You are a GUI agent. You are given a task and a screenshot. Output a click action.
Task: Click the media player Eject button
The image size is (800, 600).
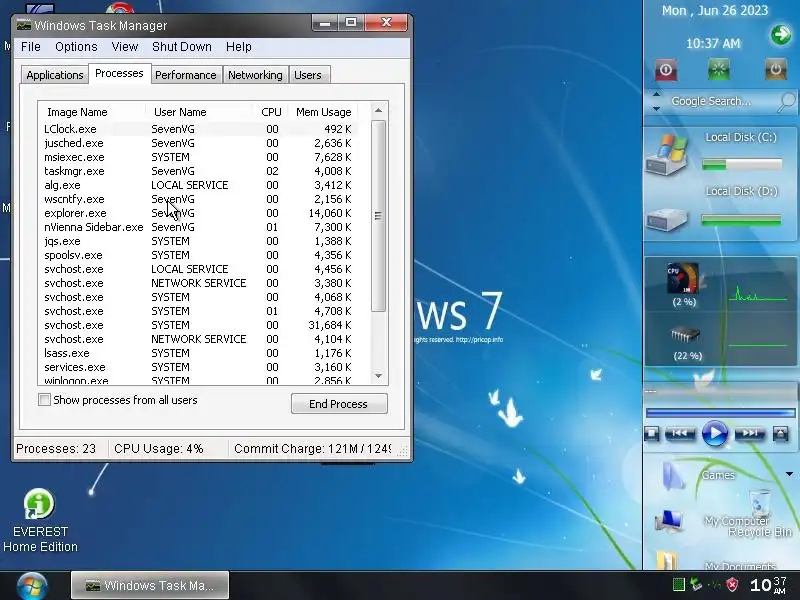780,434
